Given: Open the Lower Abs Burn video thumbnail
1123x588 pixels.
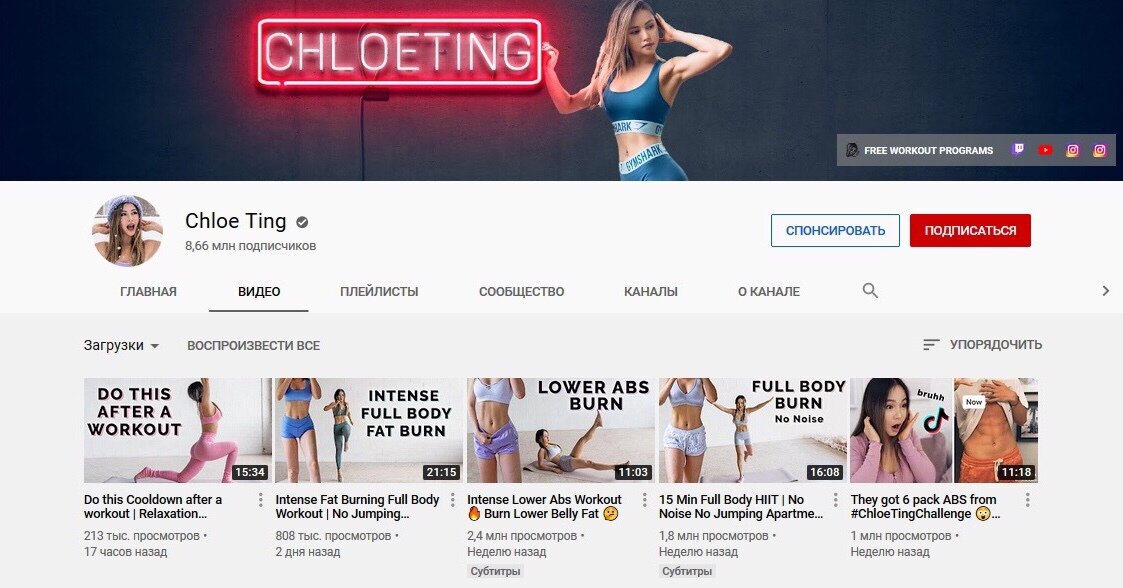Looking at the screenshot, I should click(x=560, y=430).
